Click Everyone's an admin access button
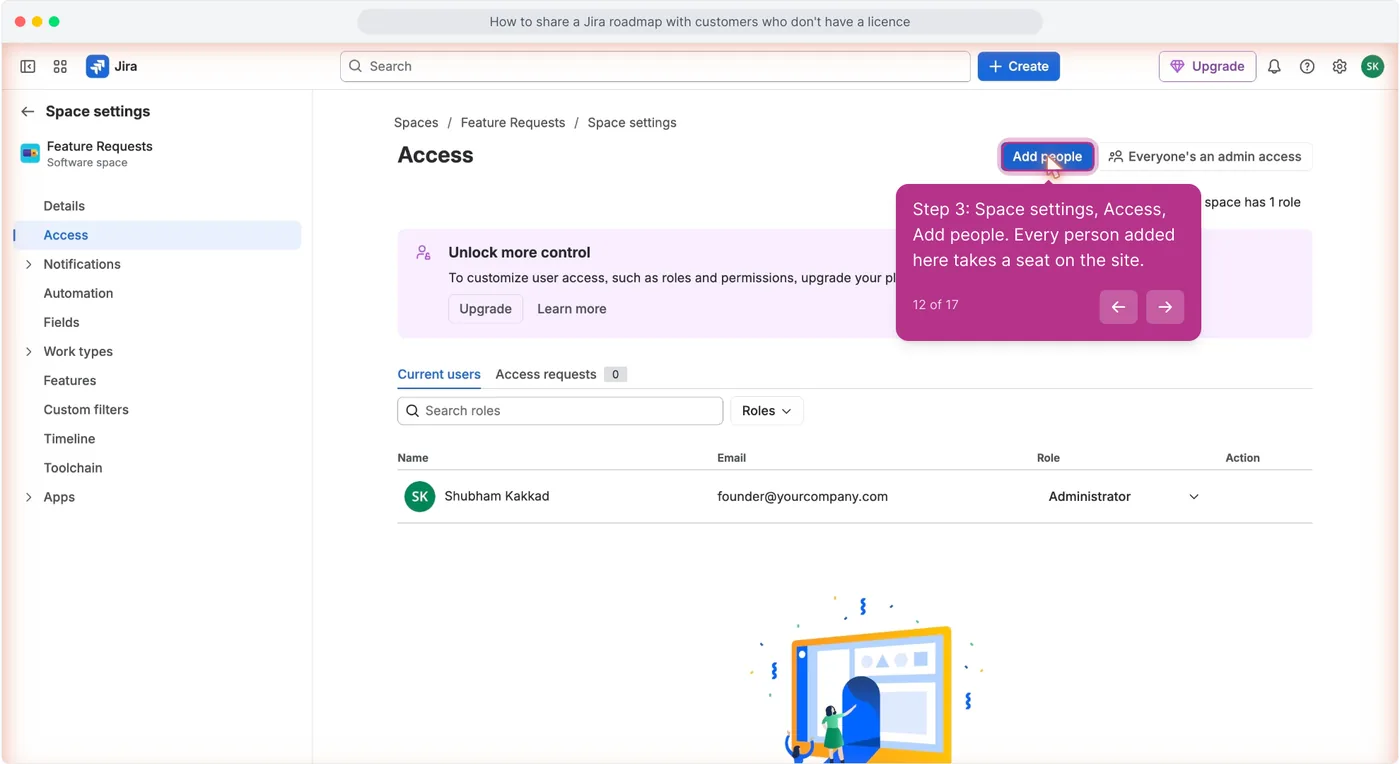 coord(1205,157)
